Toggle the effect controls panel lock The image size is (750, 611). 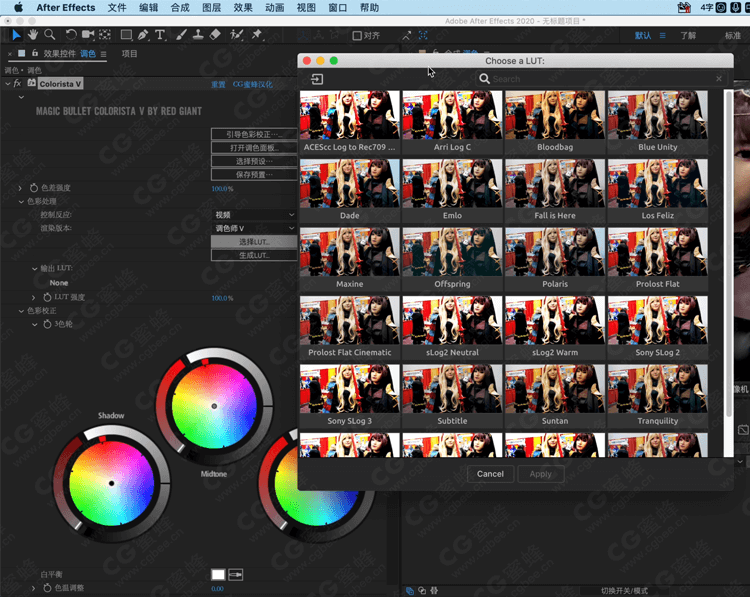[34, 53]
